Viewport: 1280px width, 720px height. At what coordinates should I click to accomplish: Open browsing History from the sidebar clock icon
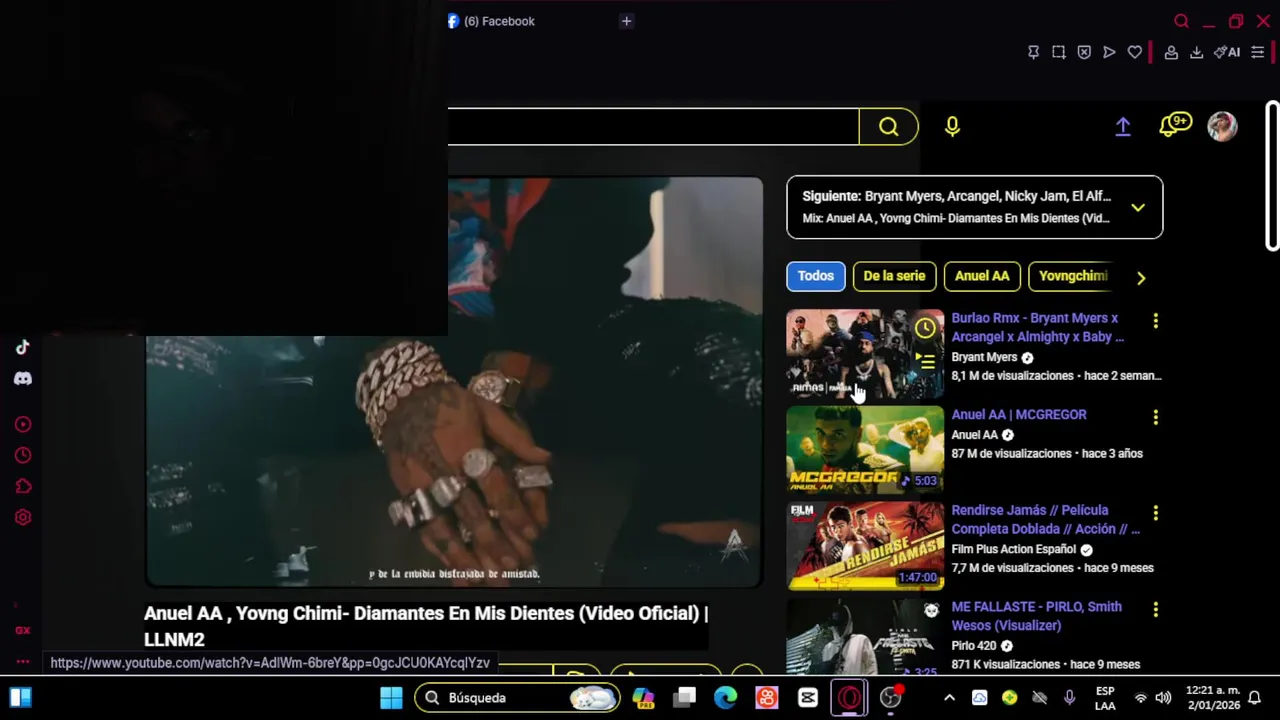23,455
